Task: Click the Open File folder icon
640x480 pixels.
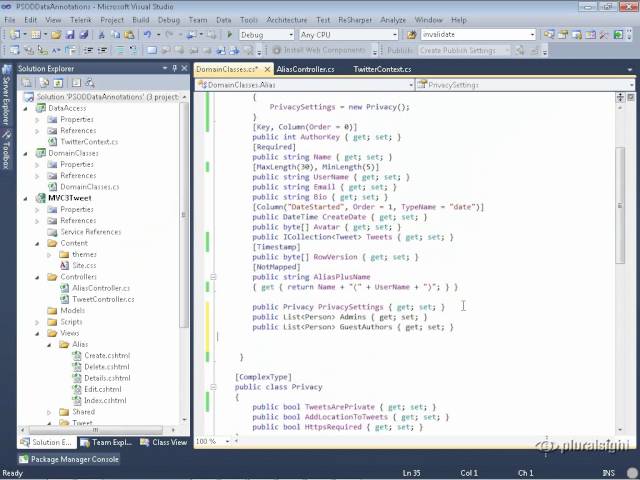Action: coord(56,35)
